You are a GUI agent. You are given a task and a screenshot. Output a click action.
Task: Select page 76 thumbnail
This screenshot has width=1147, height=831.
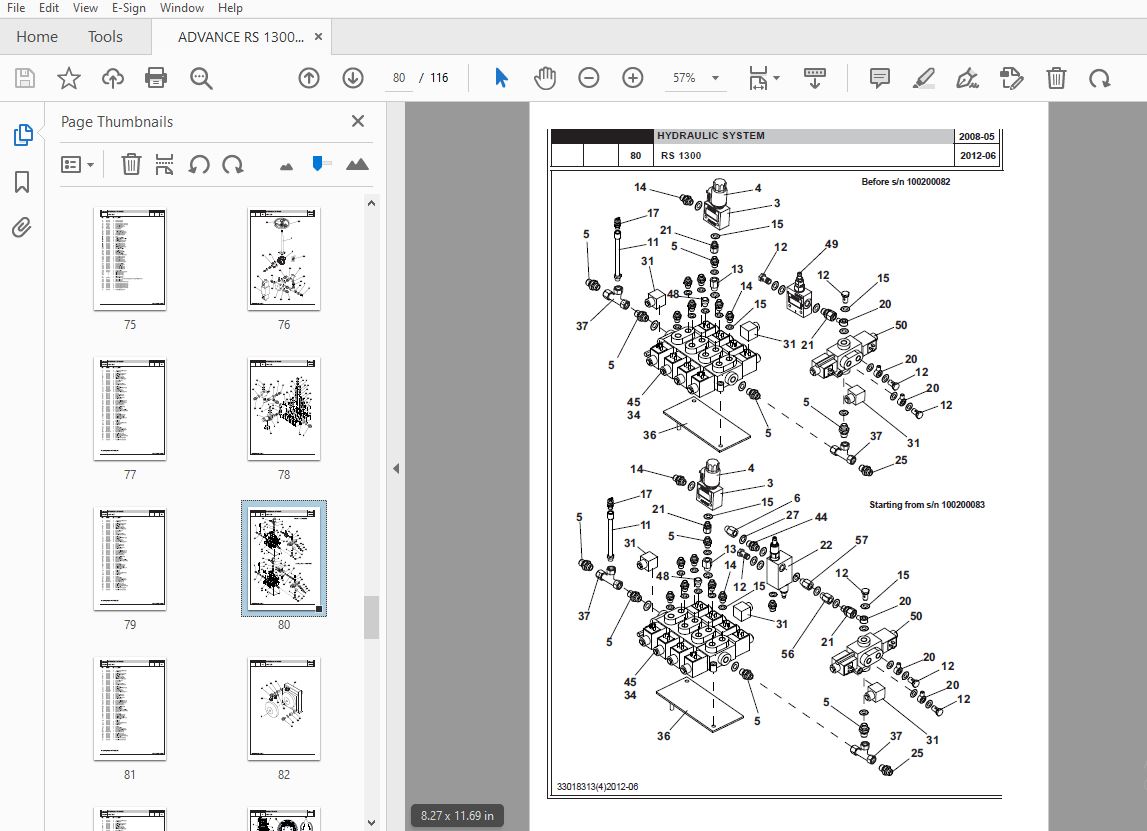point(284,259)
